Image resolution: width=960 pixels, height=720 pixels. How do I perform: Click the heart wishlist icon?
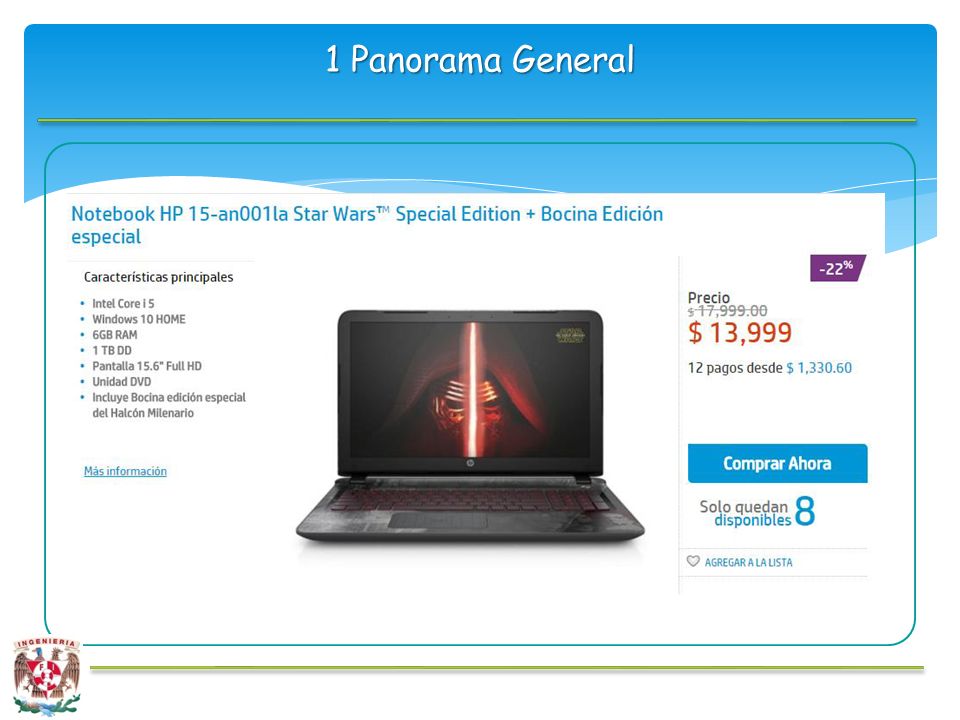coord(692,561)
